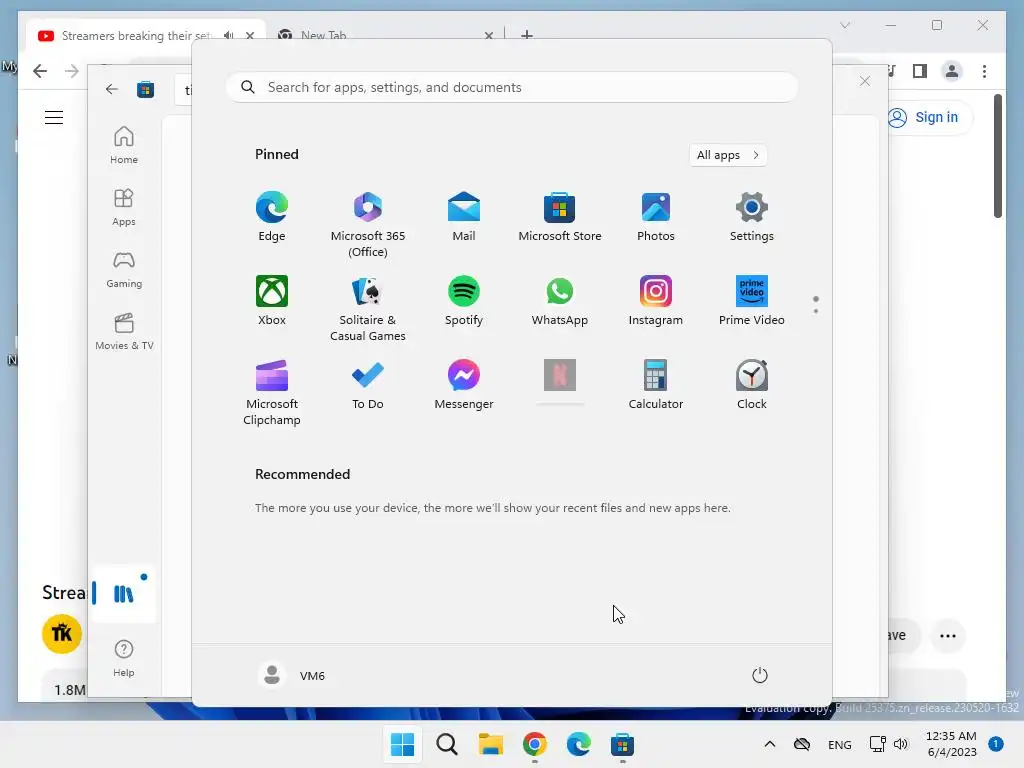
Task: Open Apps section in Microsoft Store sidebar
Action: tap(123, 207)
